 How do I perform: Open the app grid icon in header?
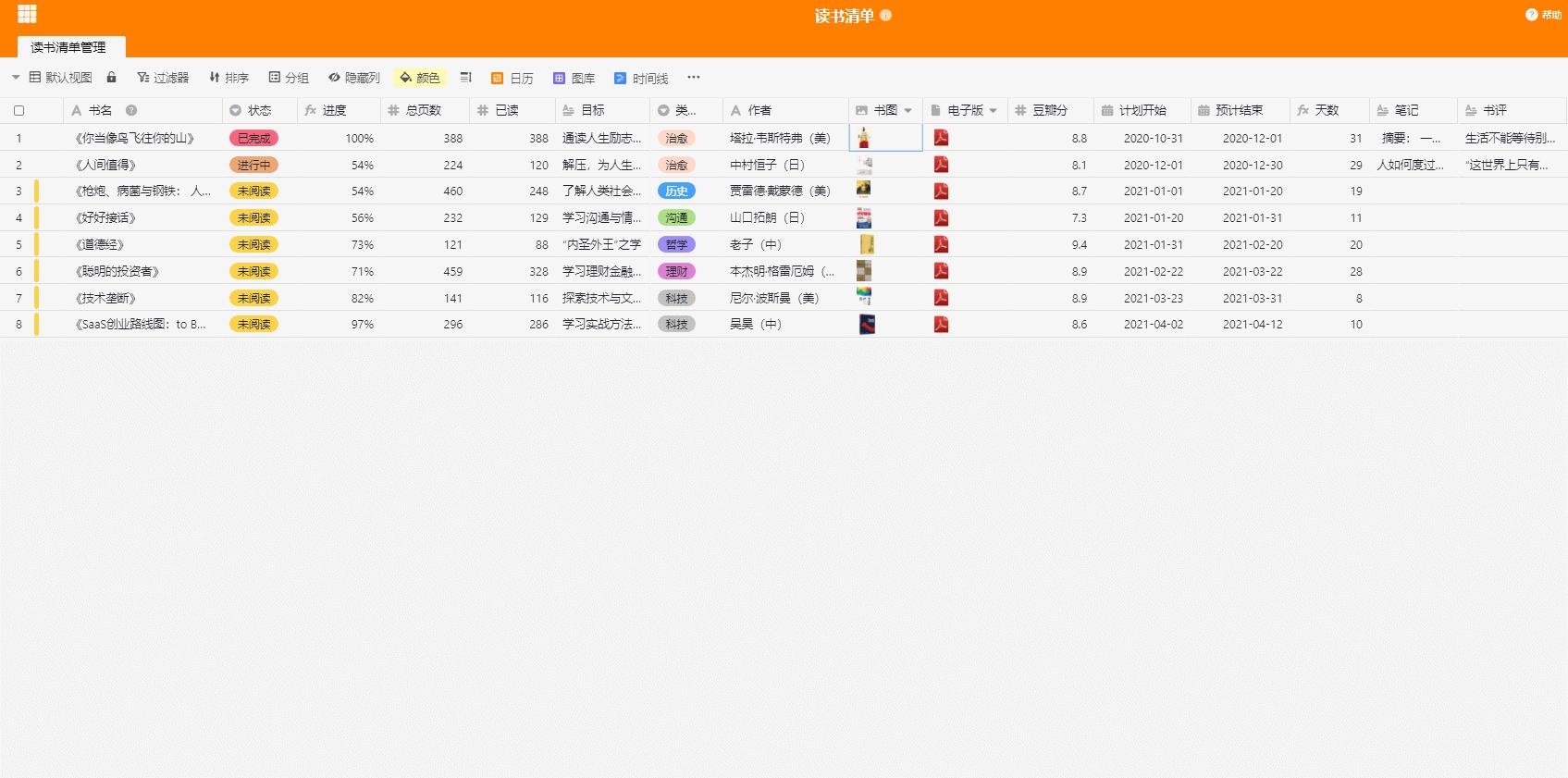27,14
